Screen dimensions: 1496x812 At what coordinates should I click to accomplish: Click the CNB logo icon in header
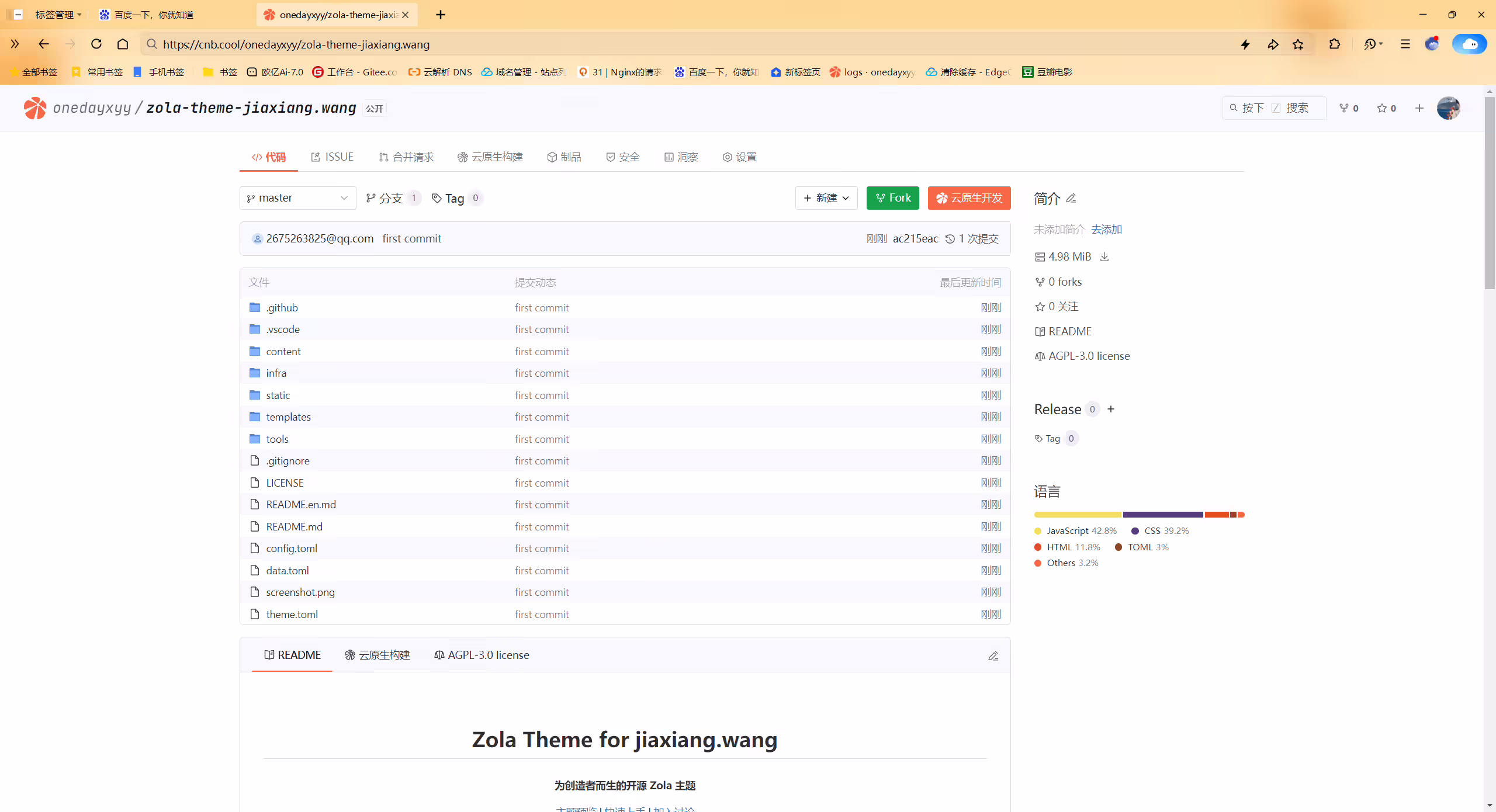[x=35, y=108]
